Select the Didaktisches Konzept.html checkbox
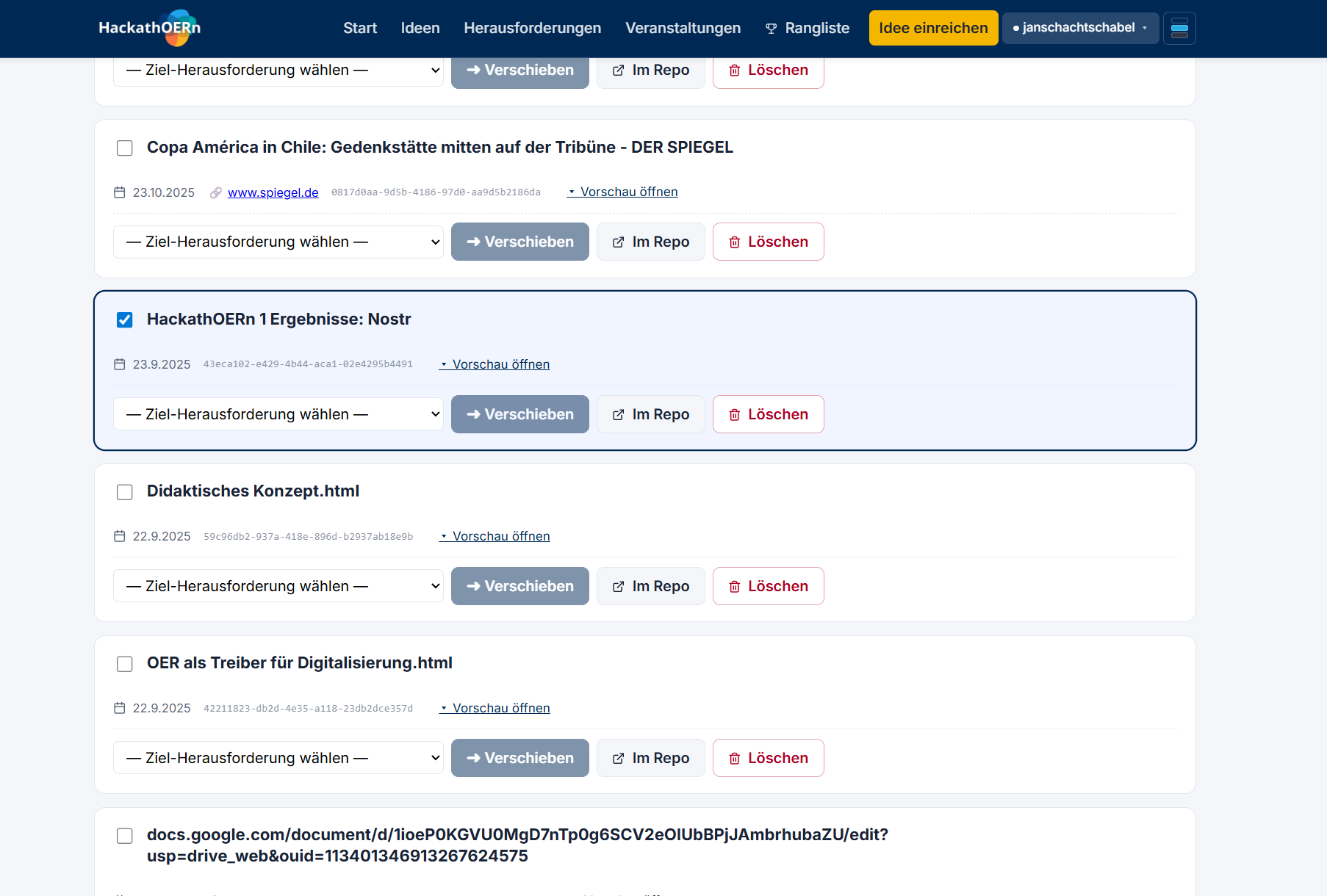Viewport: 1327px width, 896px height. (125, 492)
